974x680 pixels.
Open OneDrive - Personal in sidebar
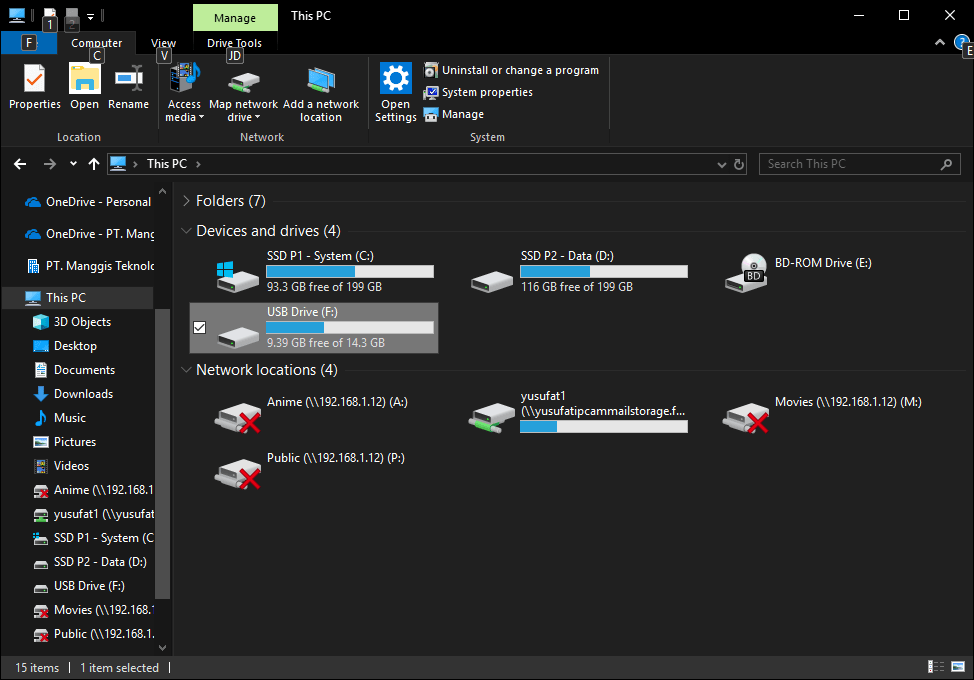[x=88, y=202]
